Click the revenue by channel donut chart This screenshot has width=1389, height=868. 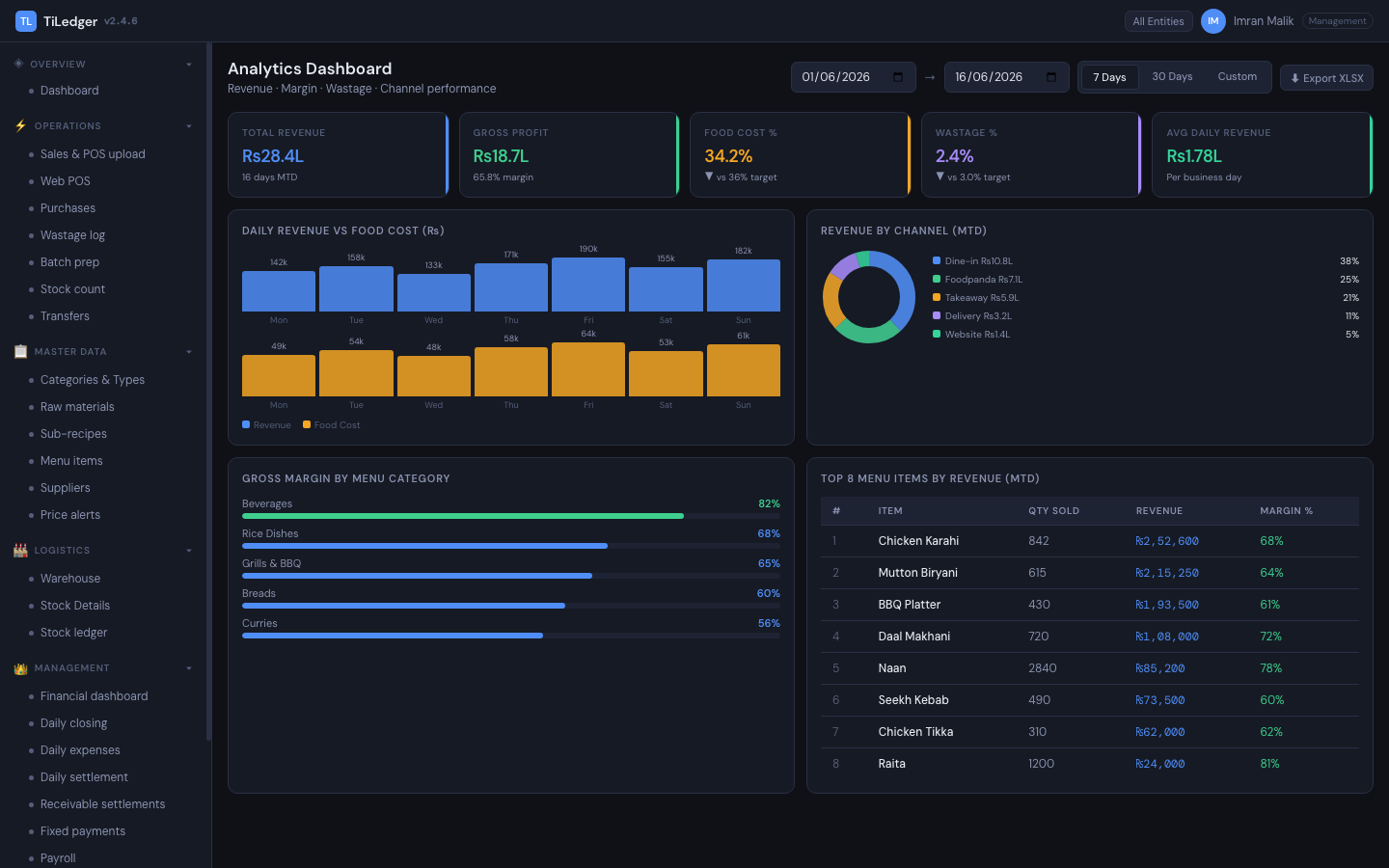[869, 297]
